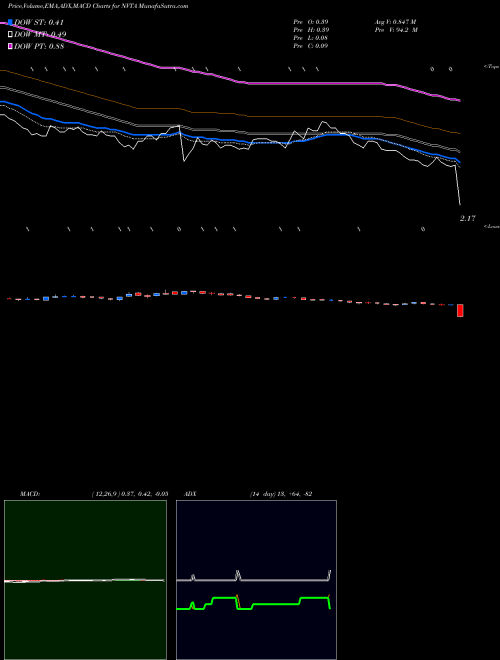Viewport: 500px width, 660px height.
Task: Select the 'DOW ST: 0.41' legend label
Action: [x=39, y=22]
